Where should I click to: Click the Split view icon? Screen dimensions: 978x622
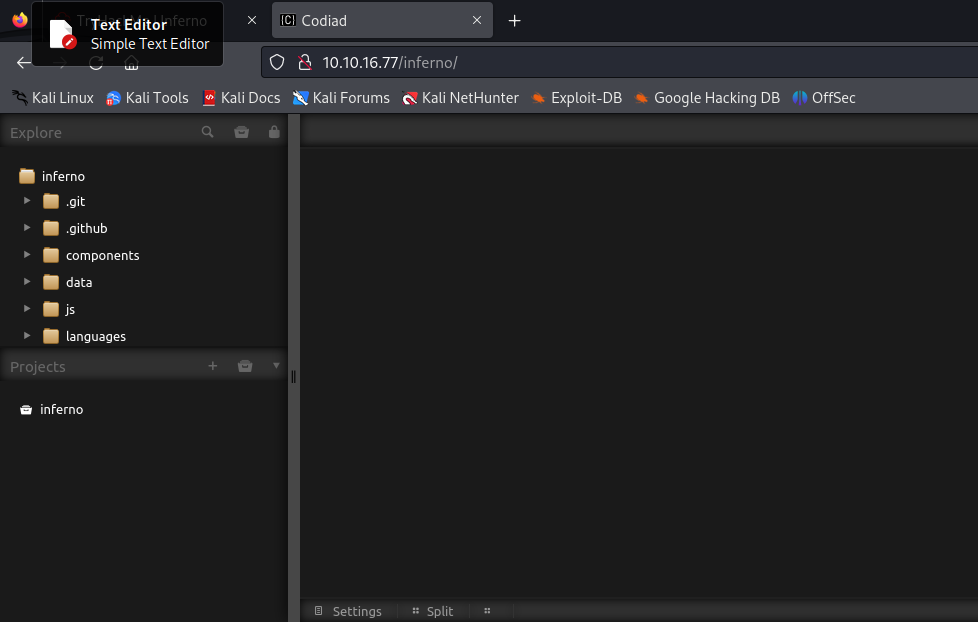point(432,611)
